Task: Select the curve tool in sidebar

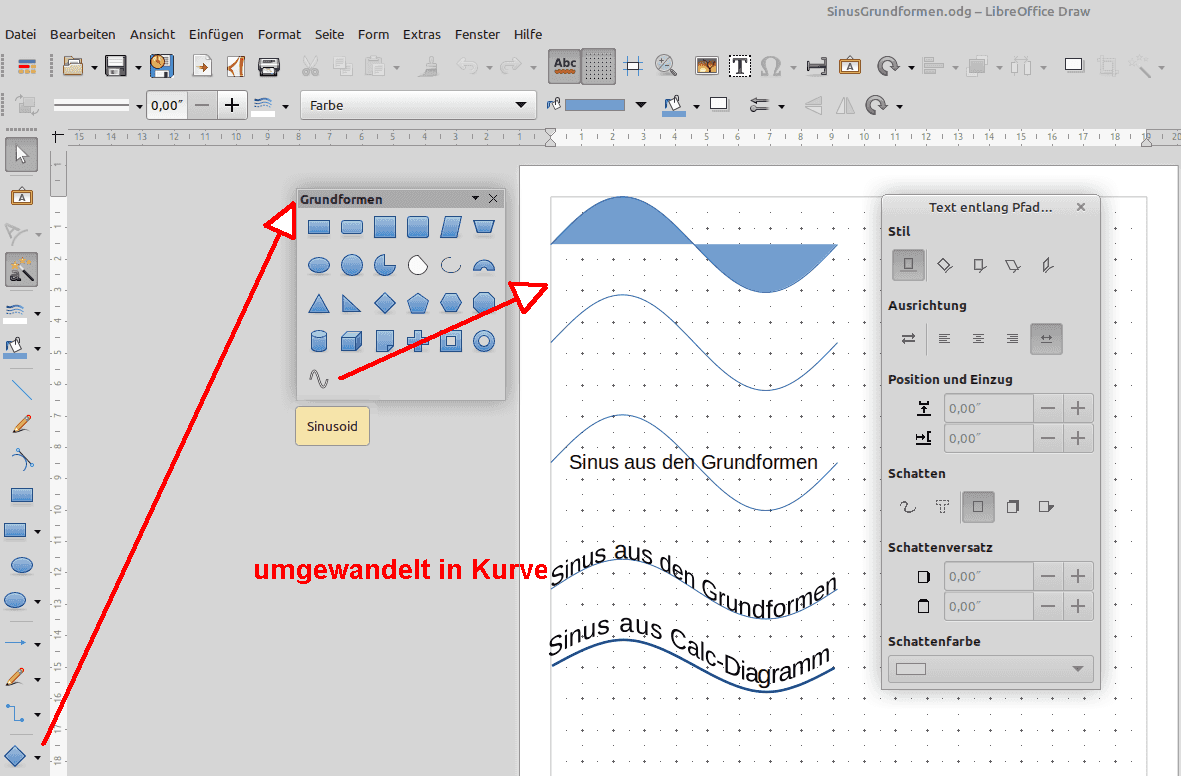Action: [x=22, y=459]
